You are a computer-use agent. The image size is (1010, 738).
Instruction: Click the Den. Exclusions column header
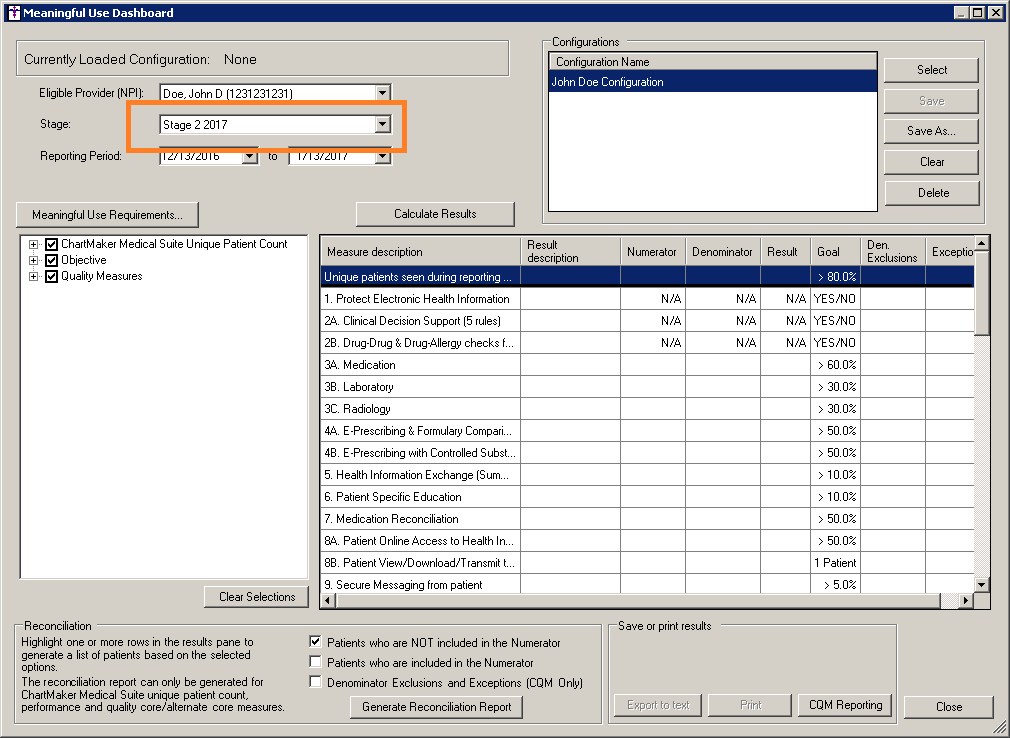(892, 251)
